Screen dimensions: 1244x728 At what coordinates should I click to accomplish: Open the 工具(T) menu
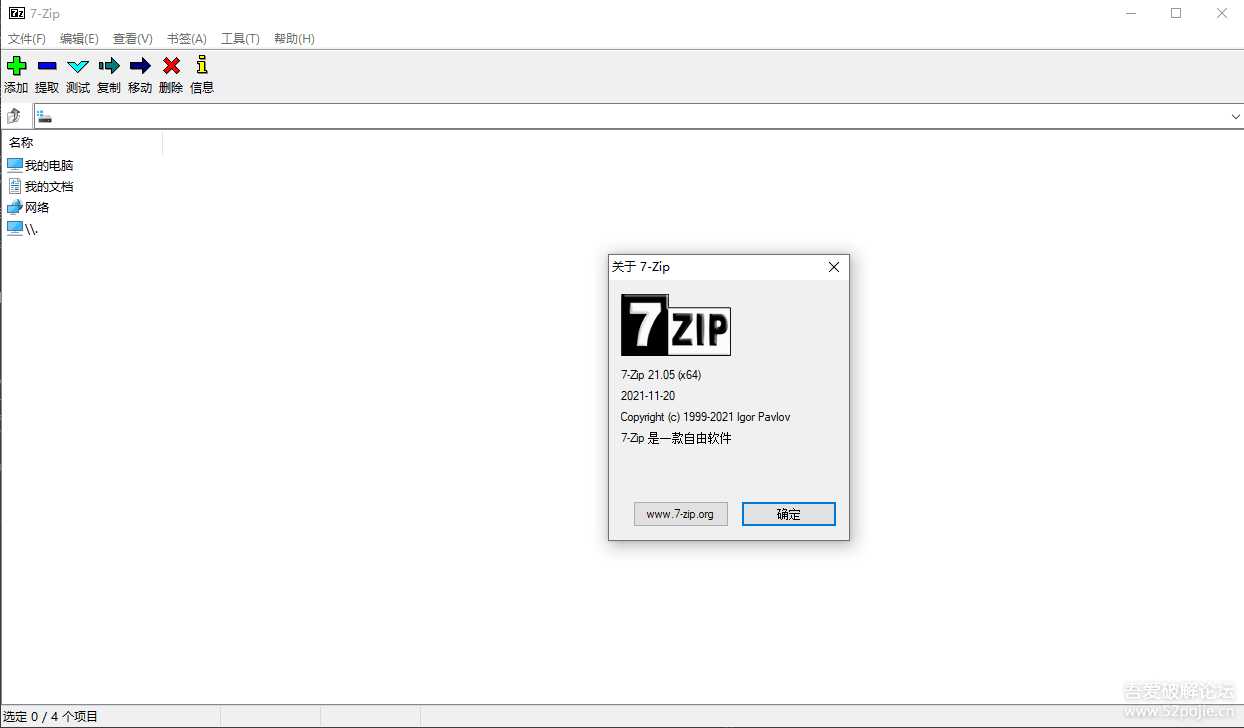pyautogui.click(x=239, y=38)
